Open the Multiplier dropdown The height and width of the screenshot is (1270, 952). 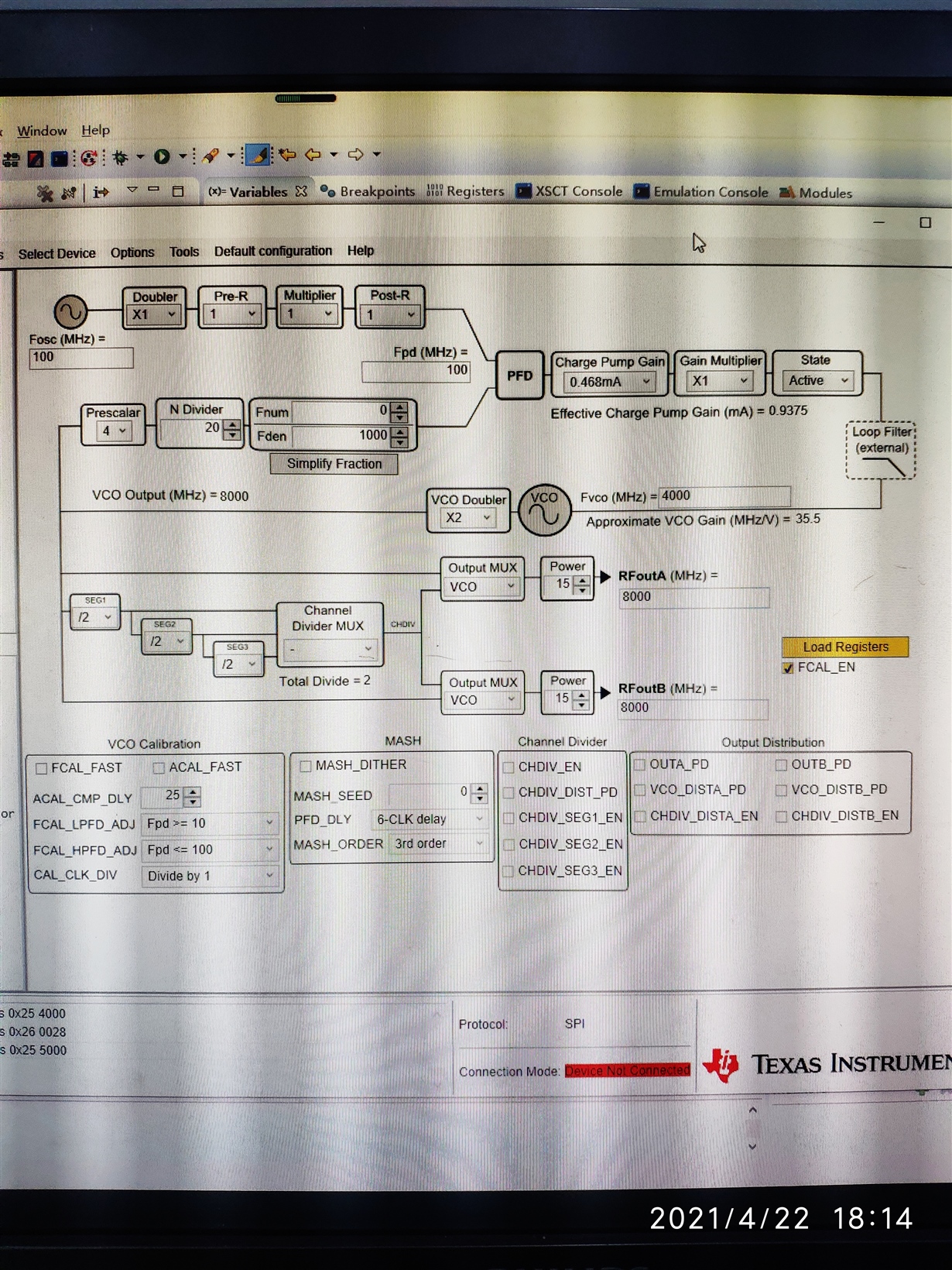pos(309,314)
